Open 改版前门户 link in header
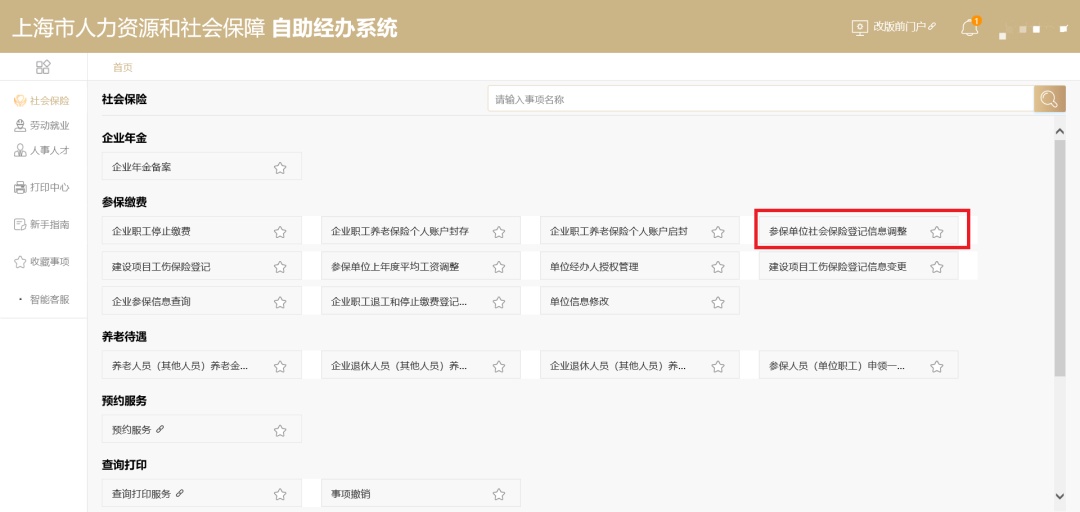 pos(893,27)
